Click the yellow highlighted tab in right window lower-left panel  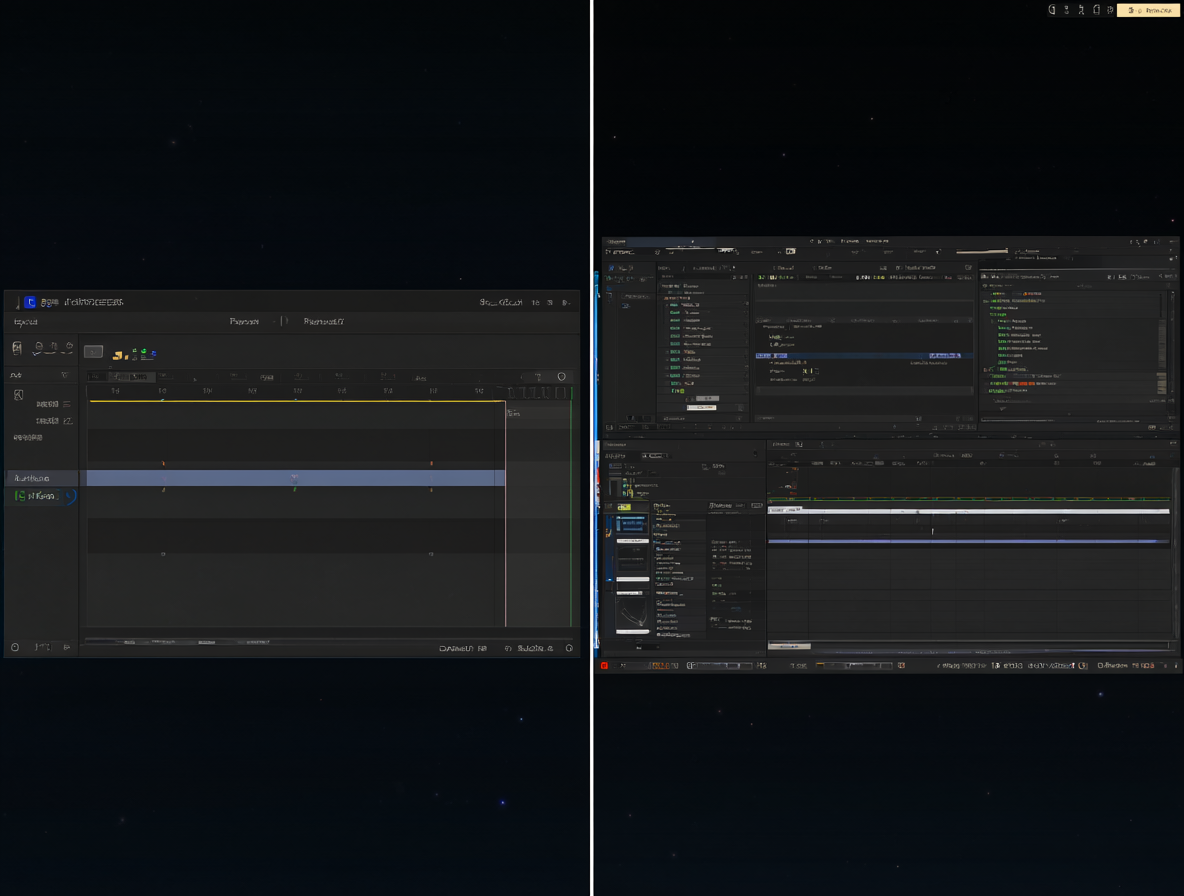624,507
